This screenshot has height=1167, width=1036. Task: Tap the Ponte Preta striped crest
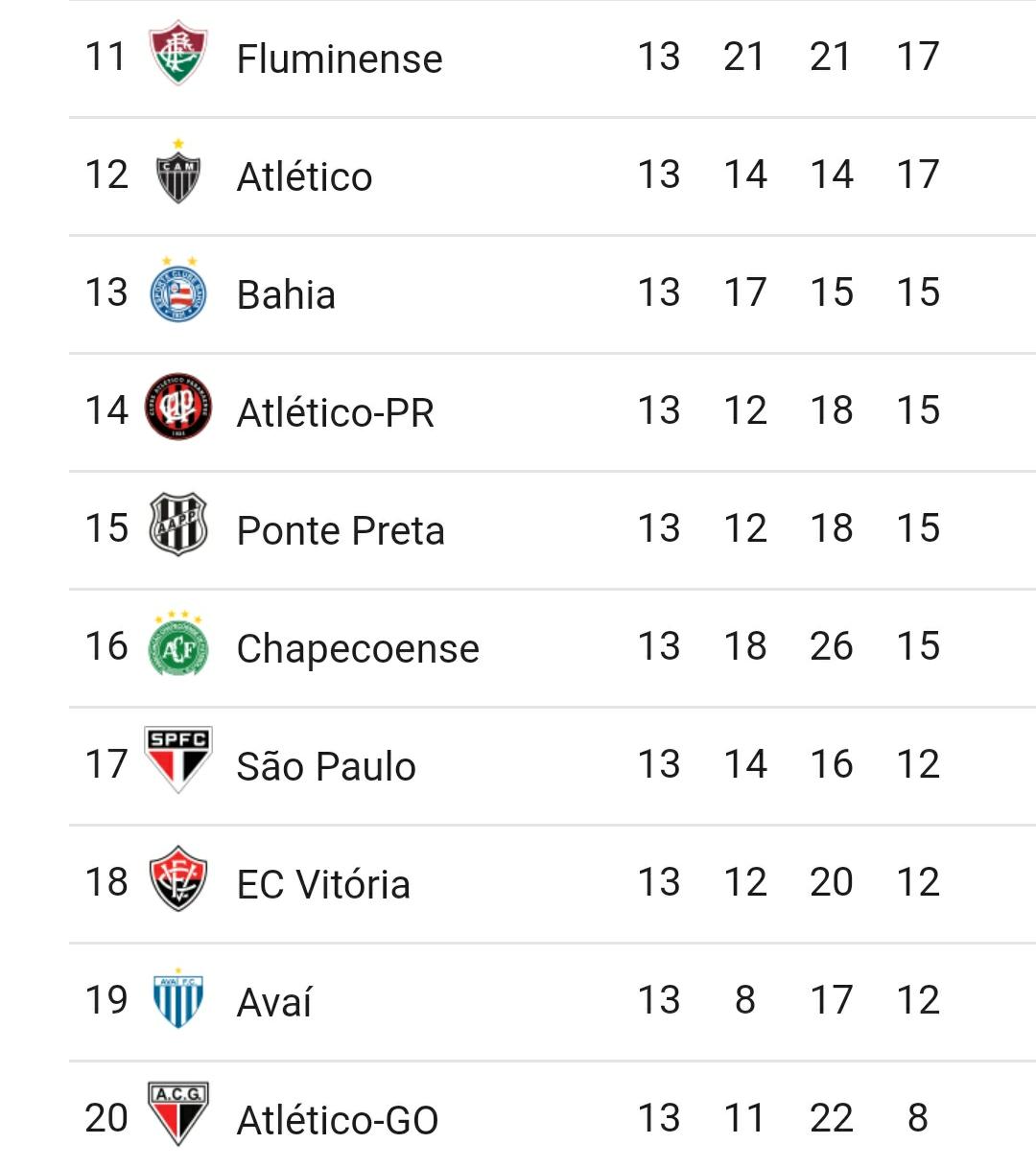coord(178,525)
